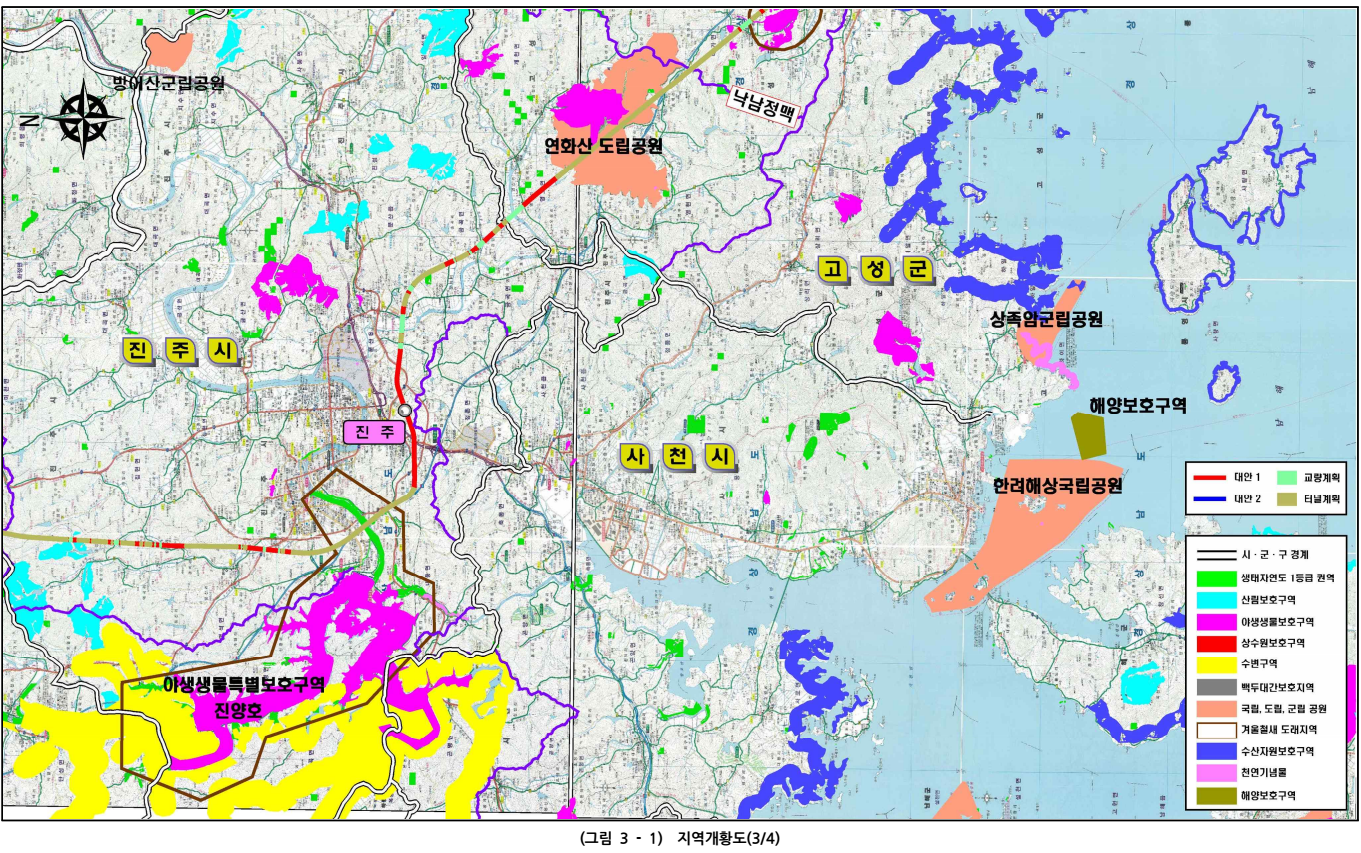This screenshot has width=1361, height=853.
Task: Click the 터널계획 legend text
Action: (x=1323, y=498)
